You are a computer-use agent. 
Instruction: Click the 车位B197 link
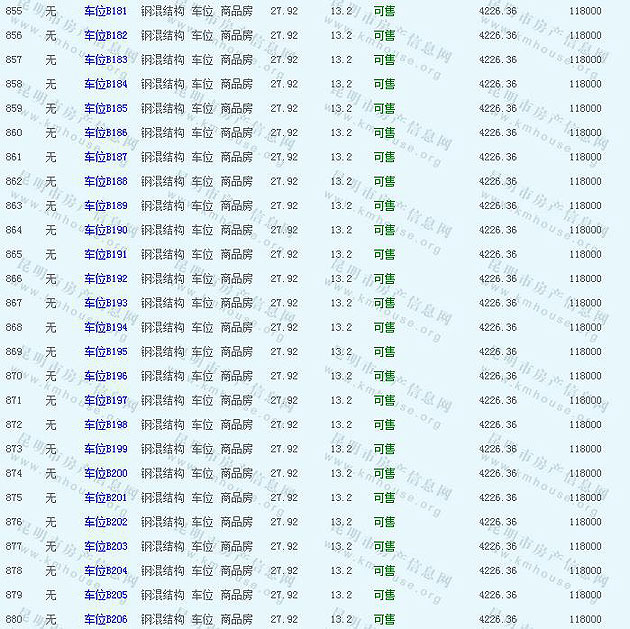pos(106,401)
